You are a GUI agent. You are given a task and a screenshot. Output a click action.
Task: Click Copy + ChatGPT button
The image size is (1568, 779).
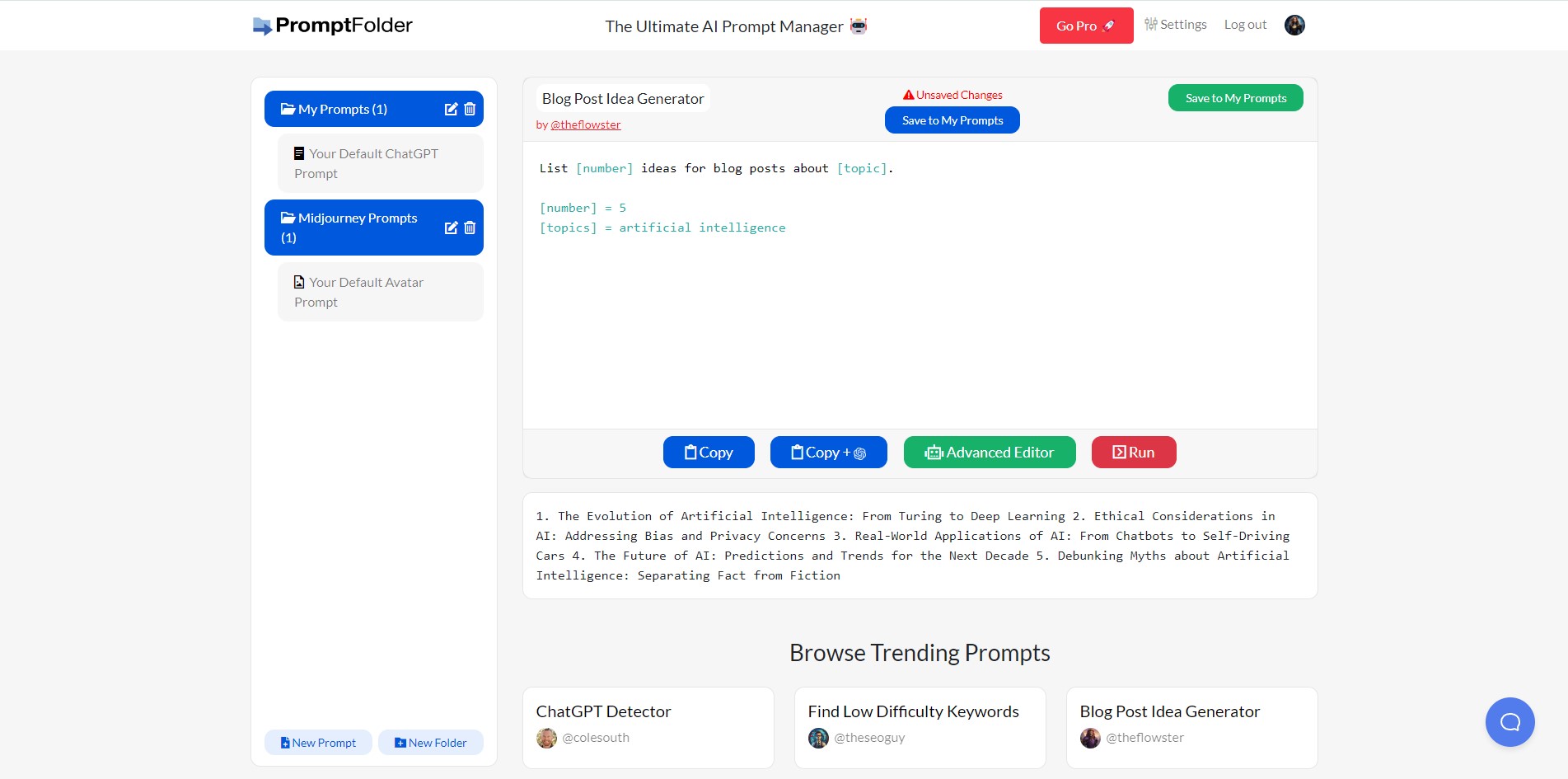[x=828, y=453]
